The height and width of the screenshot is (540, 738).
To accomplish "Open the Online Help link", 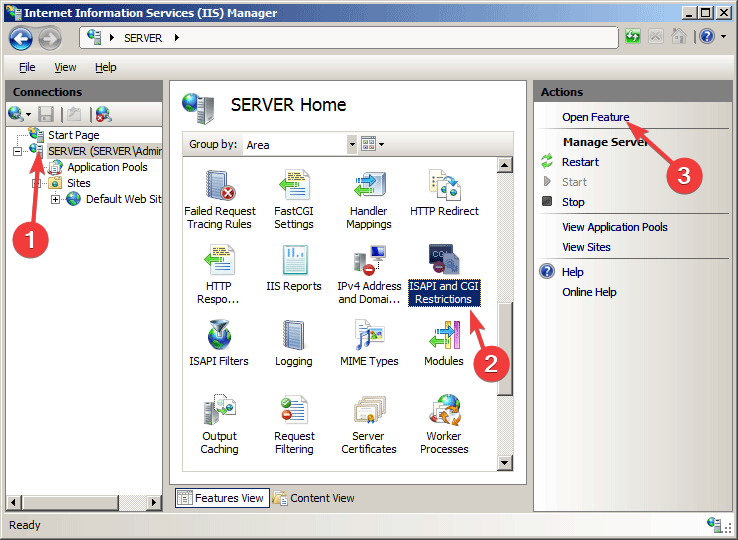I will pos(589,292).
